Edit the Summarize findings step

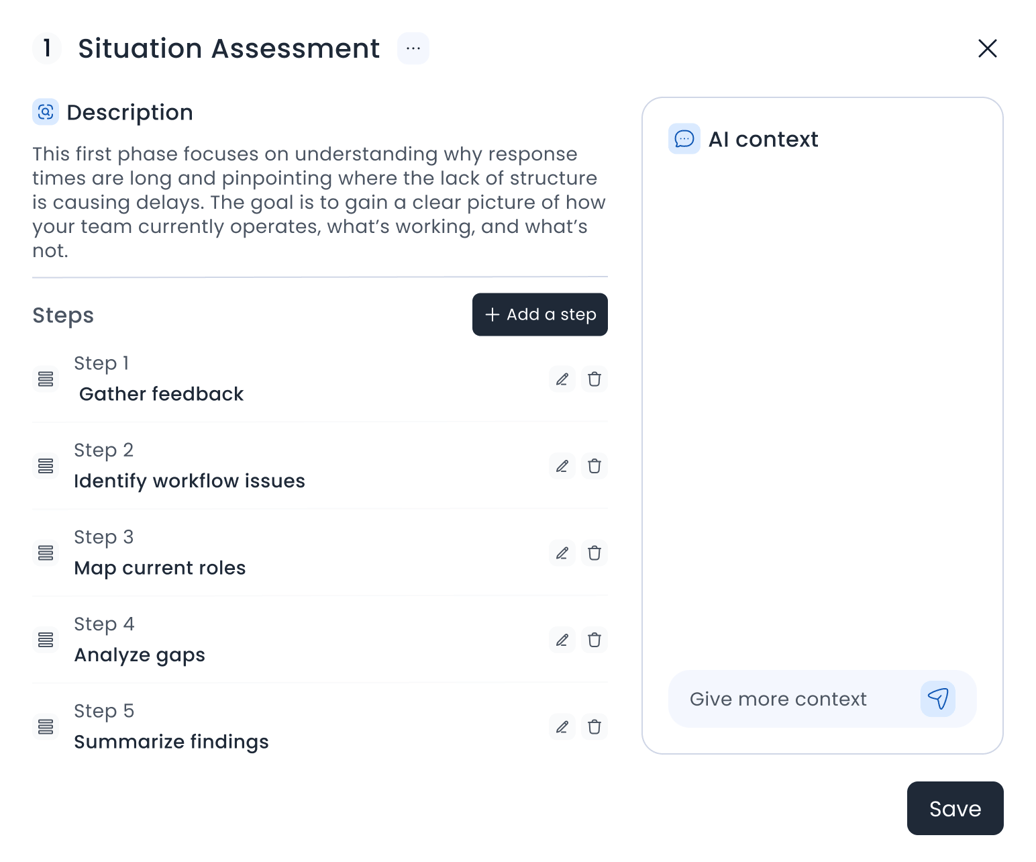click(x=562, y=727)
